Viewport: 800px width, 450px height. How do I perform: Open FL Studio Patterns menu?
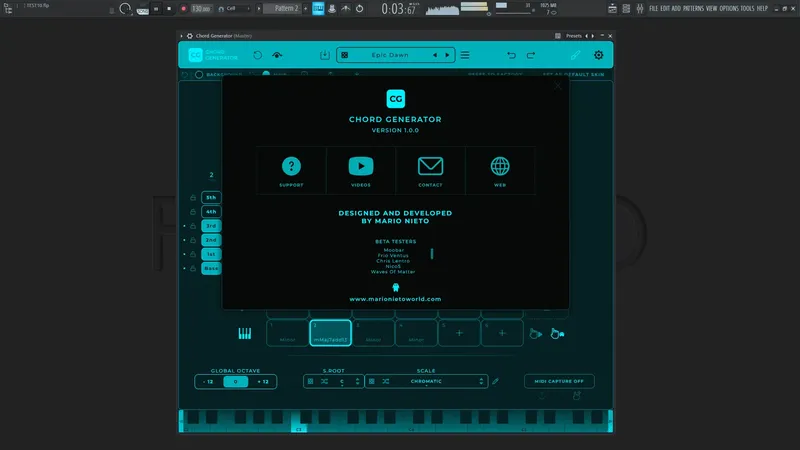(693, 9)
